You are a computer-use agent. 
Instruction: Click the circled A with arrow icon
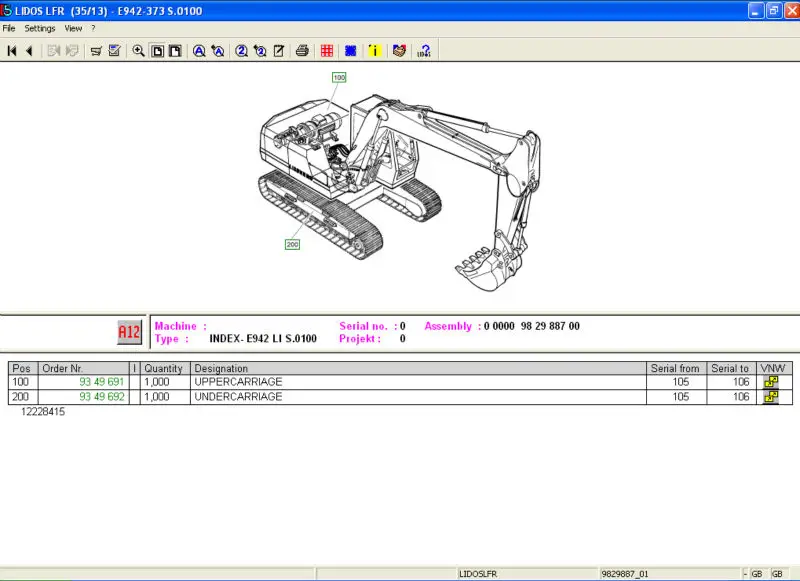[x=218, y=50]
